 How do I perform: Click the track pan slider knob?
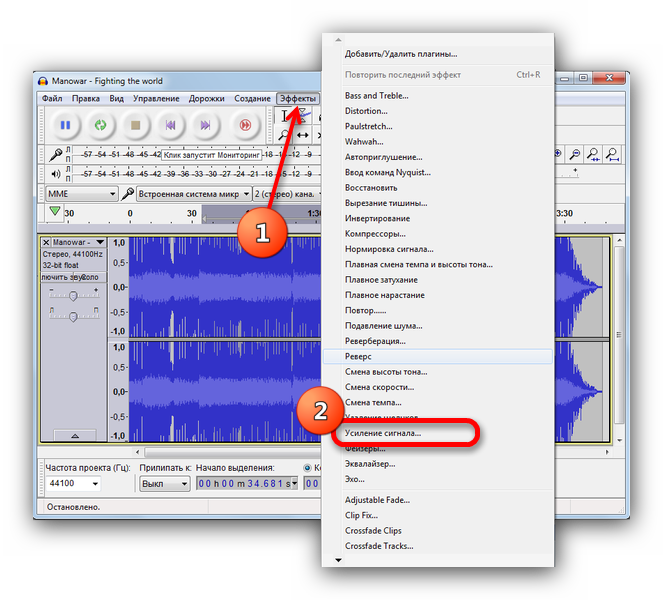pos(73,316)
